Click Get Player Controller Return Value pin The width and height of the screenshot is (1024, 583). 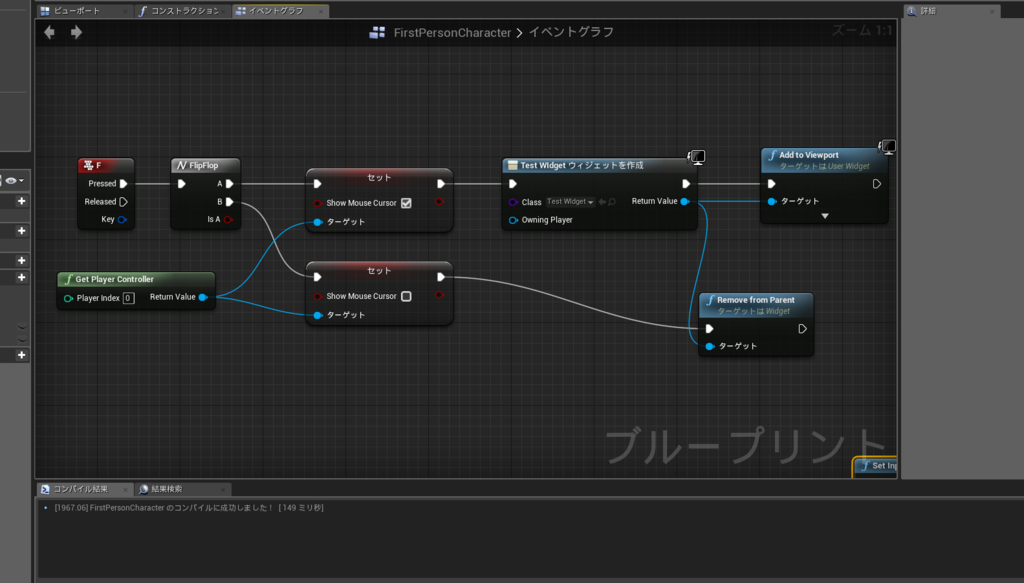click(x=203, y=297)
